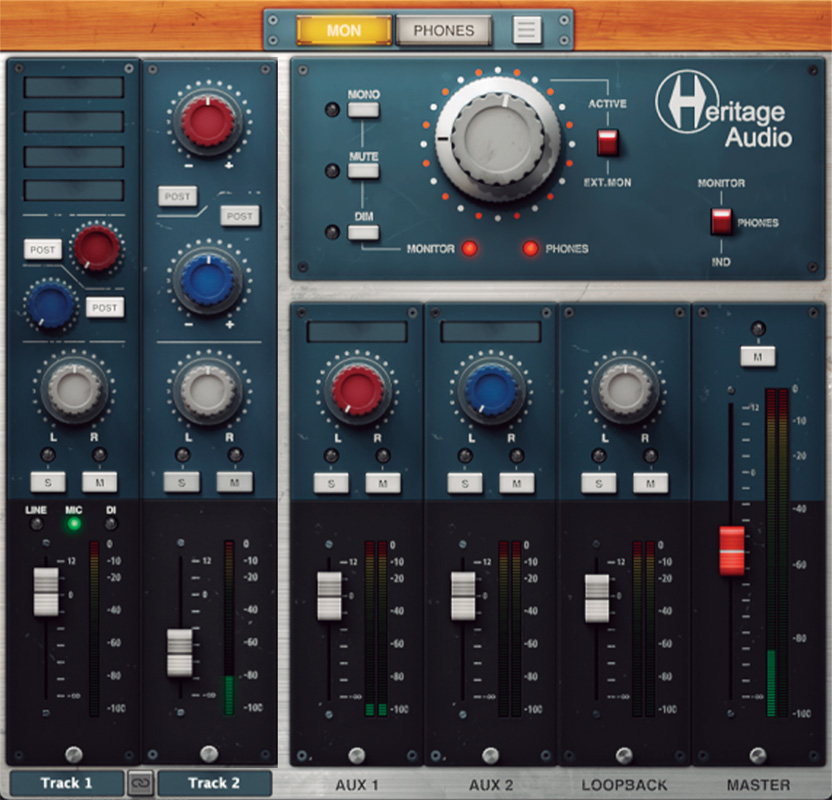
Task: Click the PHONES red indicator light
Action: 531,248
